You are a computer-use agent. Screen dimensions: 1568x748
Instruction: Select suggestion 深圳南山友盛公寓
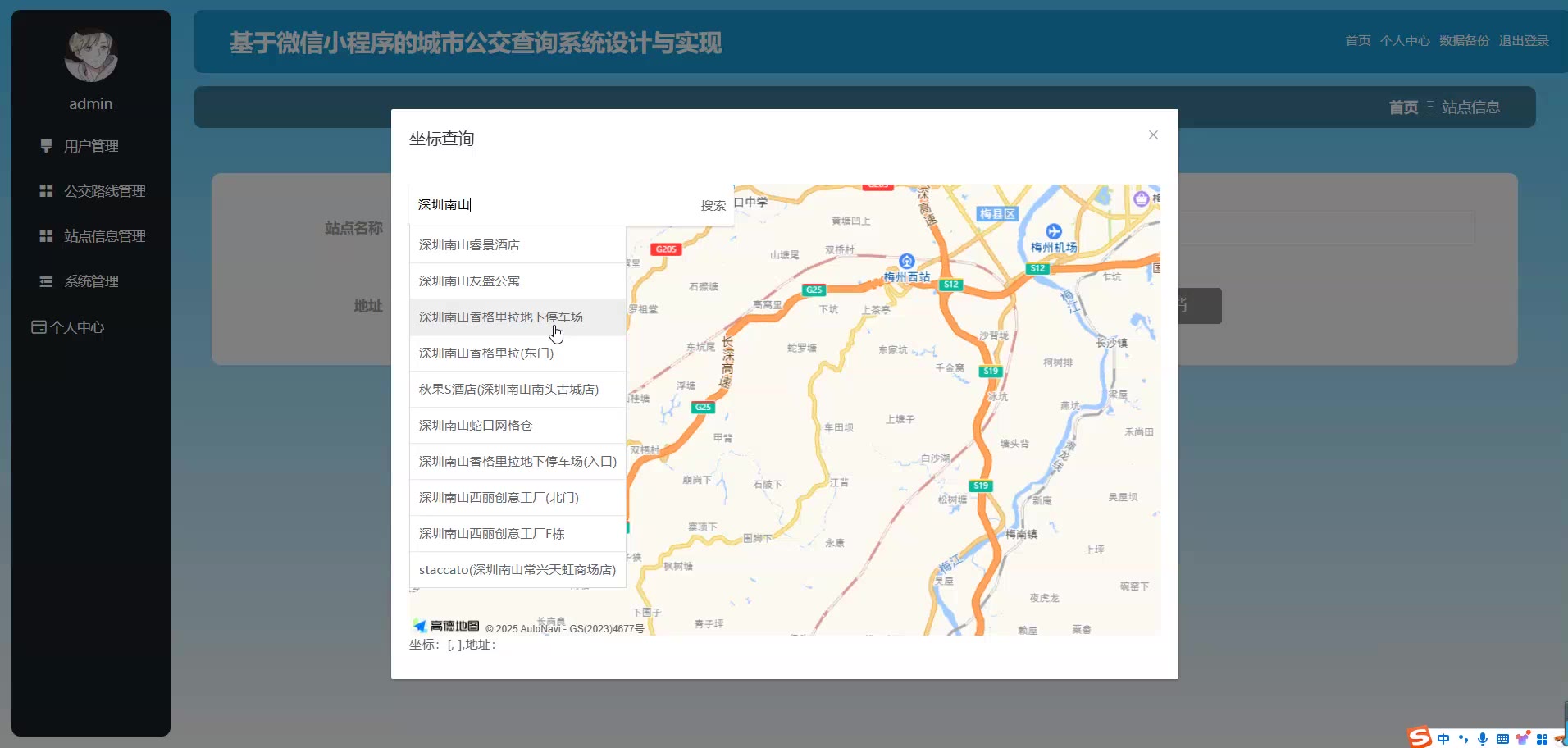pyautogui.click(x=517, y=280)
